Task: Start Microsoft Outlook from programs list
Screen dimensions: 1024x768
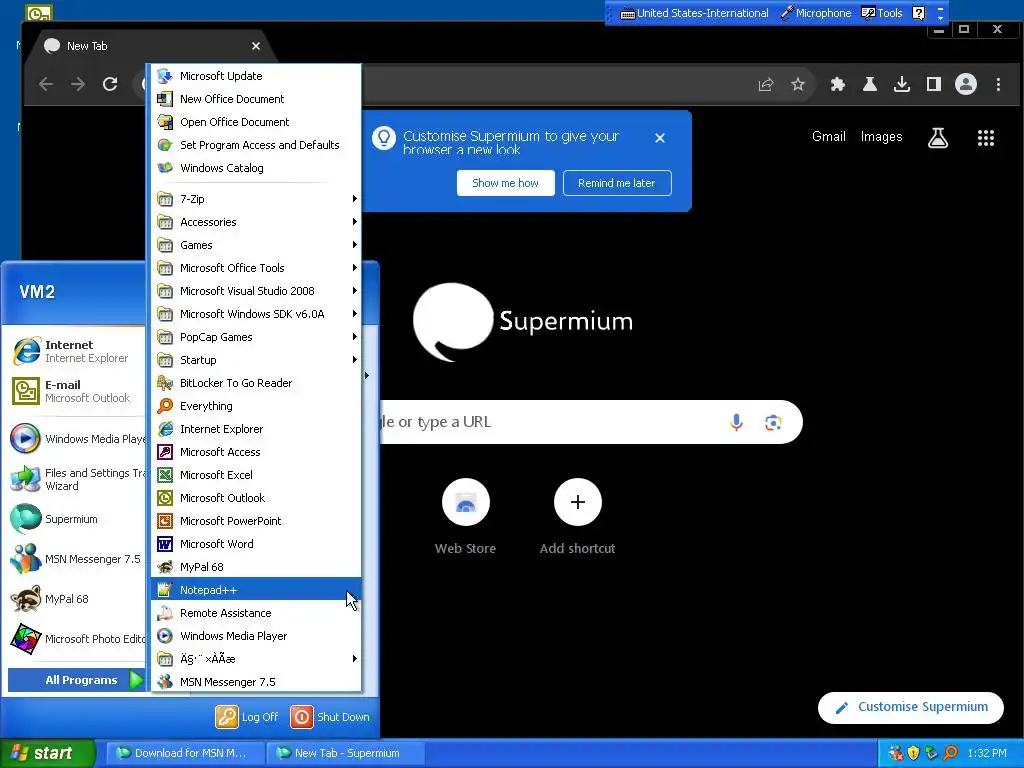Action: (256, 498)
